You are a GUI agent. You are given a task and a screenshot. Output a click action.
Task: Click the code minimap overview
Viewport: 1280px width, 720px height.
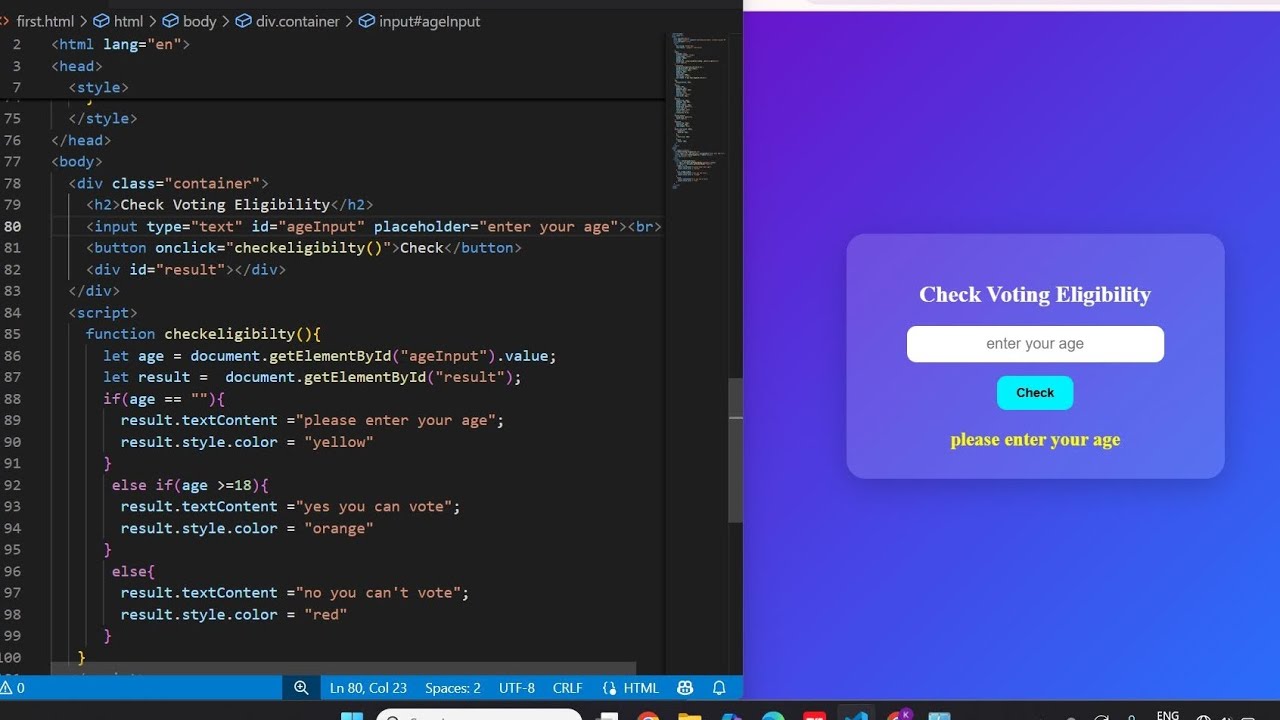coord(699,110)
